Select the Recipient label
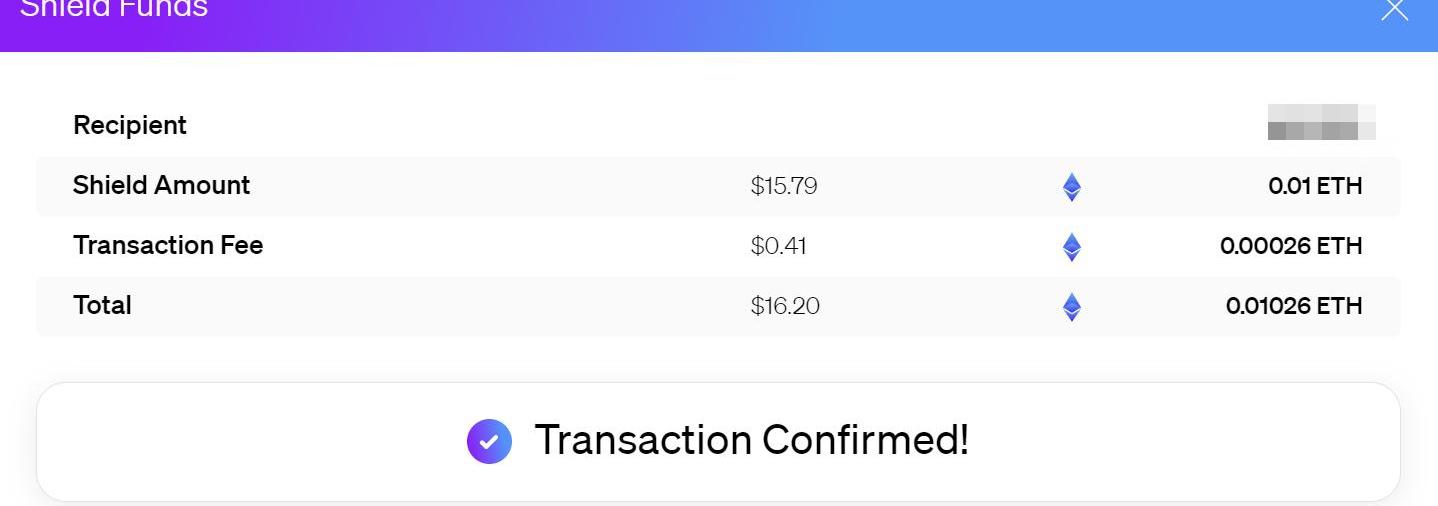This screenshot has width=1438, height=506. click(130, 126)
